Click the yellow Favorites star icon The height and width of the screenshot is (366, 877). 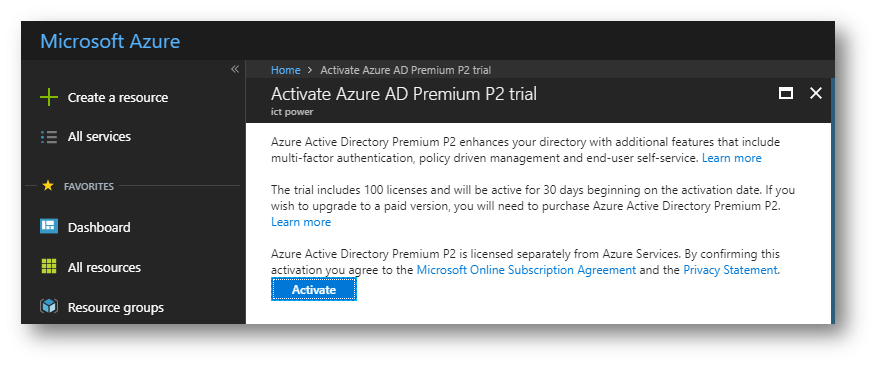coord(48,186)
